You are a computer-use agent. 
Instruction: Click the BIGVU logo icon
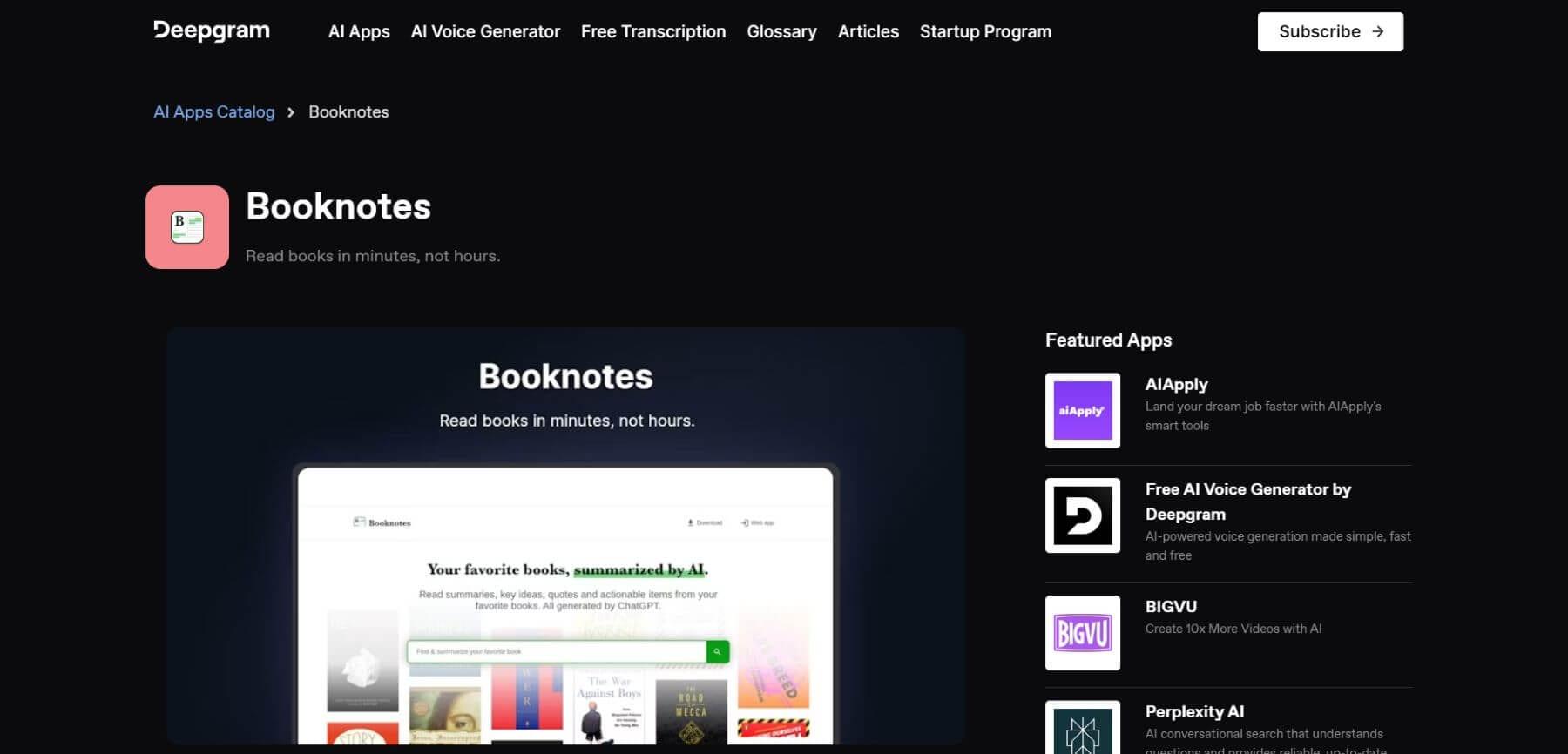tap(1083, 633)
